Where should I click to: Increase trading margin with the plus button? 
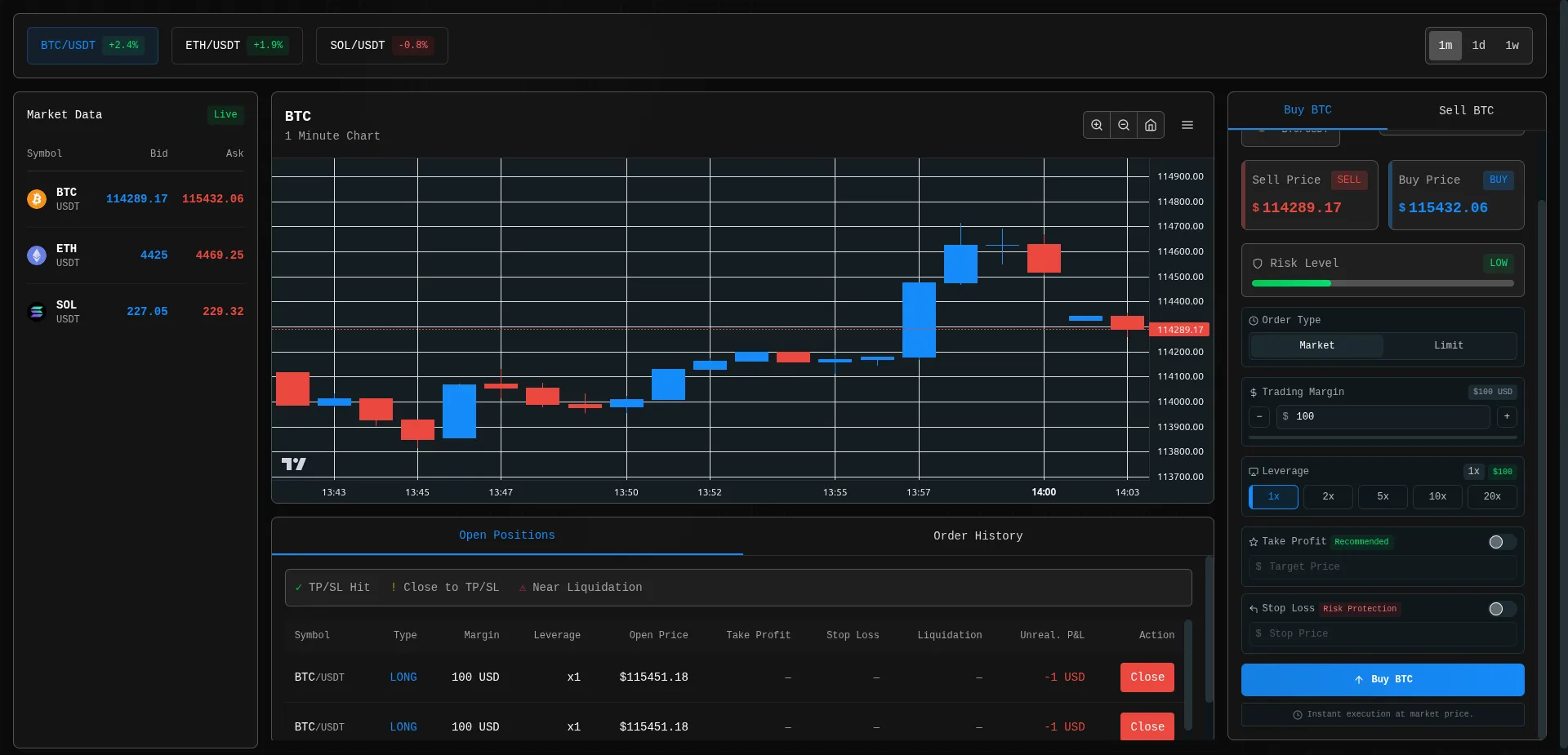coord(1507,417)
